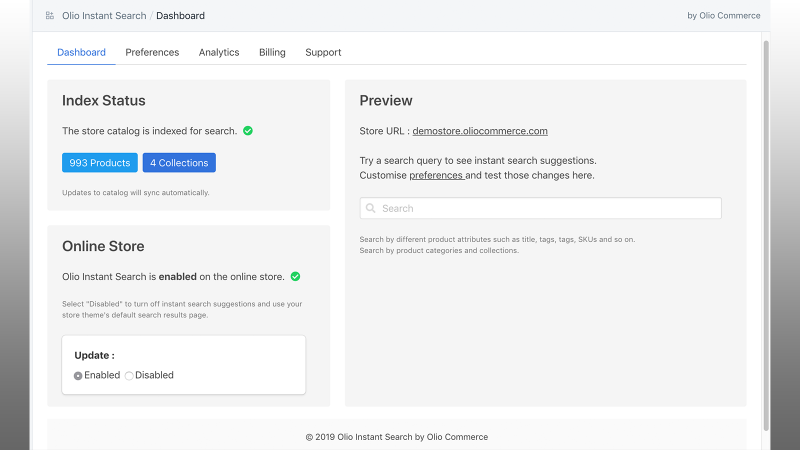The height and width of the screenshot is (450, 800).
Task: Click 'Search by product categories and collections' hint
Action: (439, 251)
